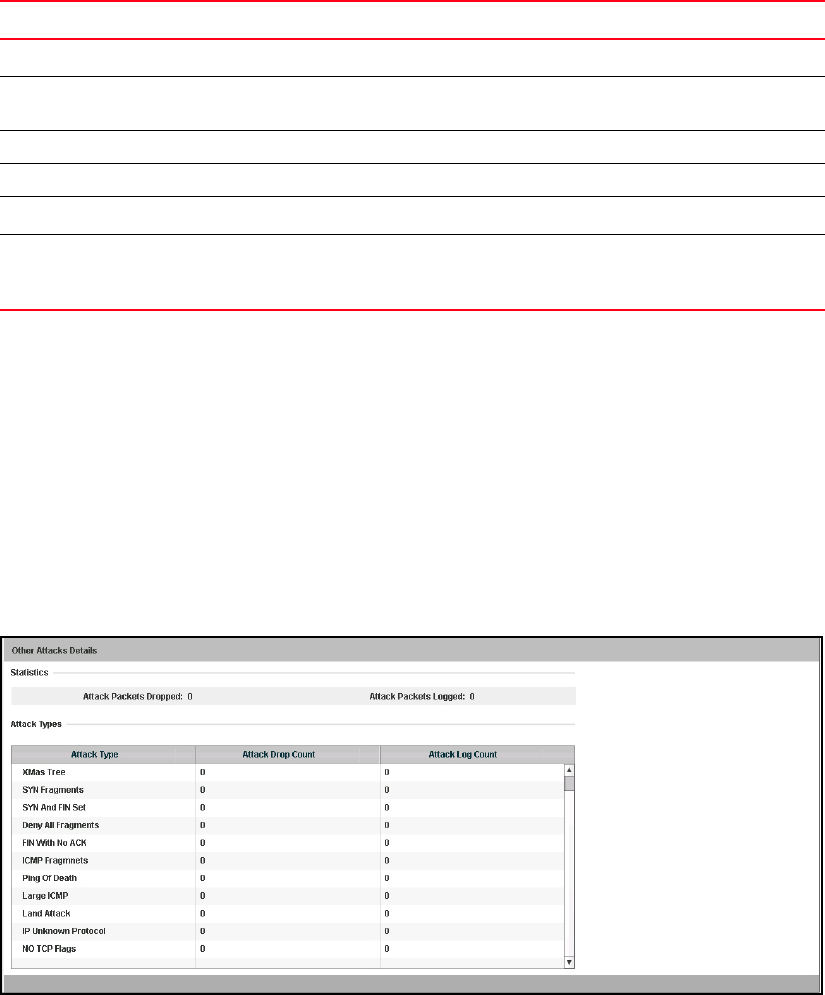825x995 pixels.
Task: Click Land Attack log count value
Action: [x=386, y=914]
